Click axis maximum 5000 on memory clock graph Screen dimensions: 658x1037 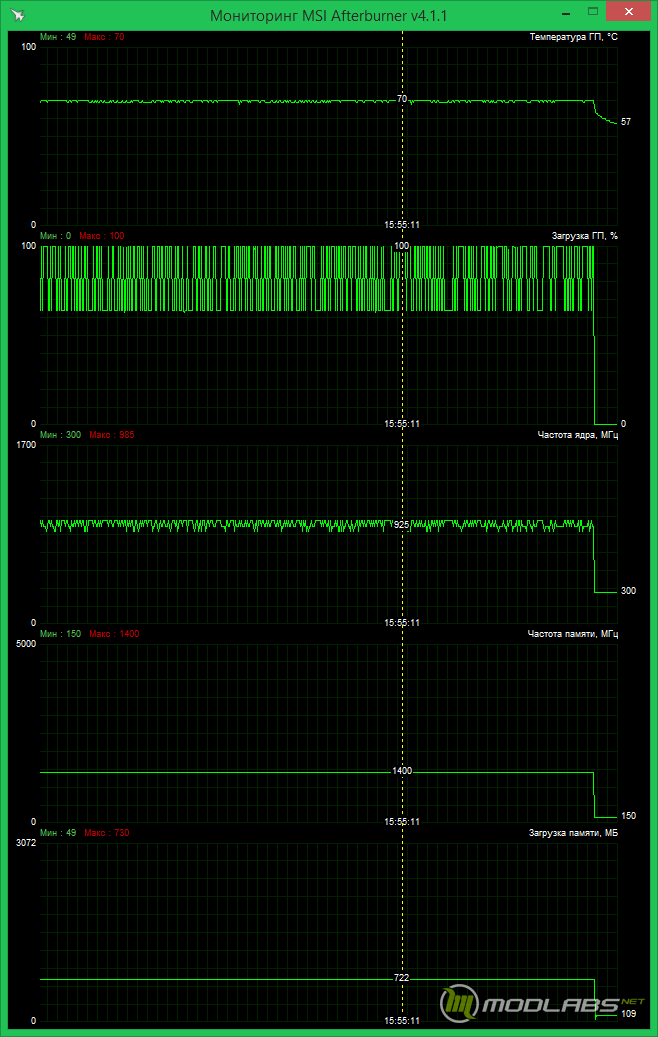coord(26,644)
